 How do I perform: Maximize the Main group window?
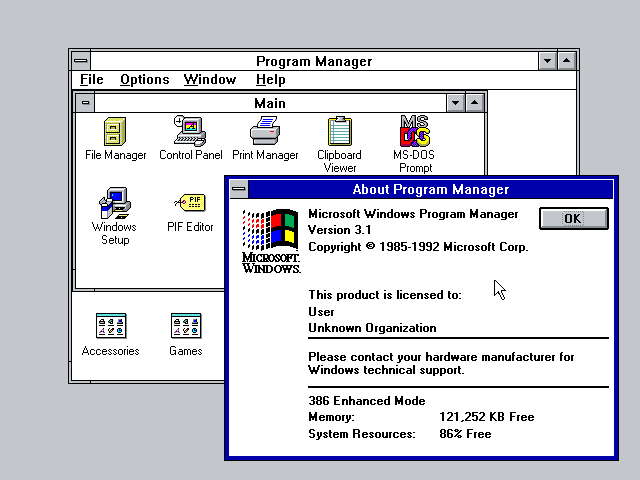474,103
